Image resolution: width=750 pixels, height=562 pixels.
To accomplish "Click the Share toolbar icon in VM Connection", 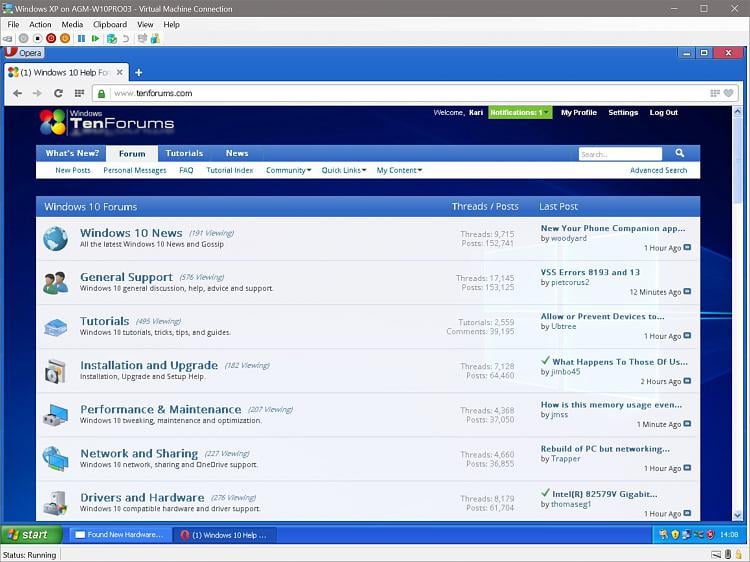I will (x=155, y=39).
